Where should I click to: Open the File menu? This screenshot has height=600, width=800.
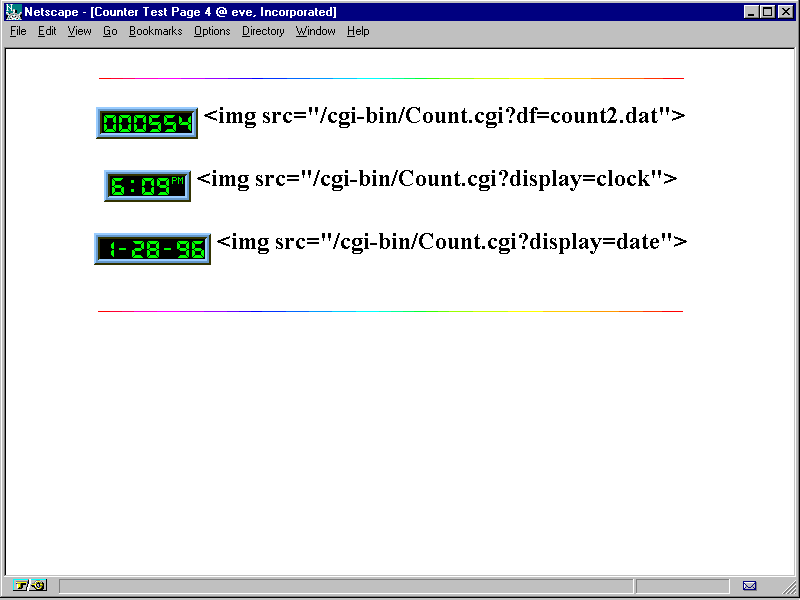click(x=18, y=31)
